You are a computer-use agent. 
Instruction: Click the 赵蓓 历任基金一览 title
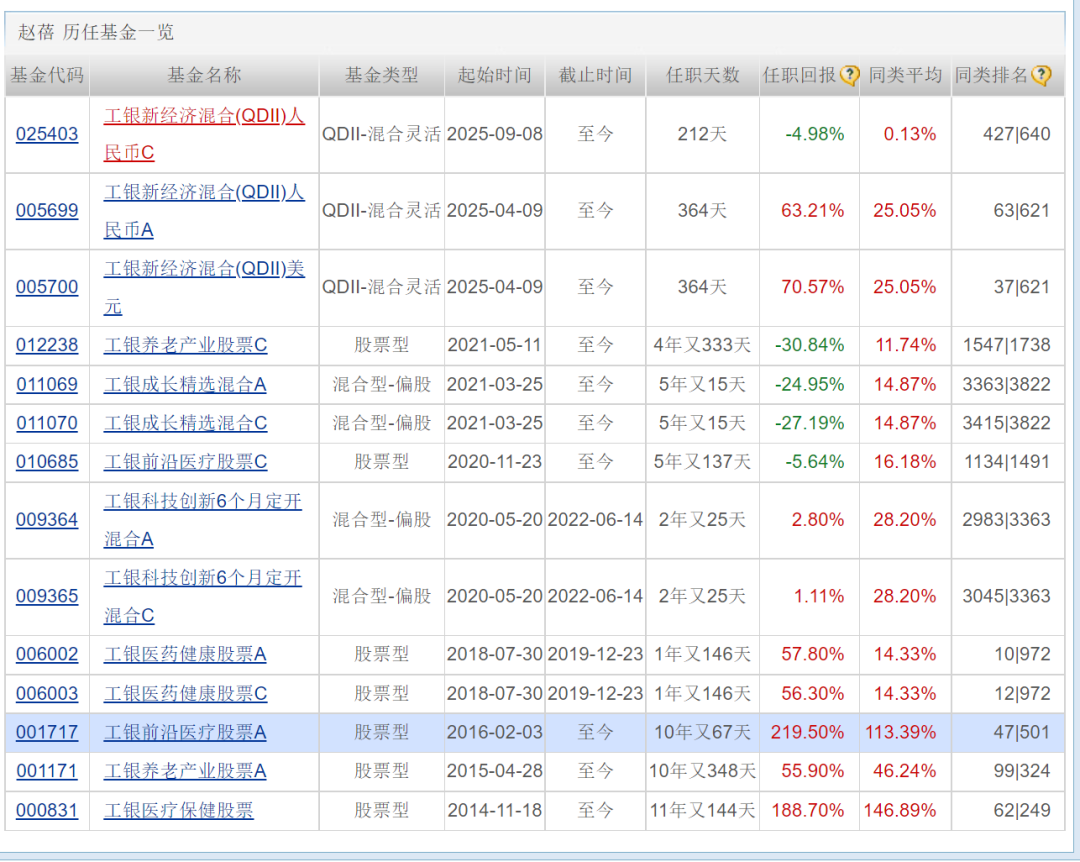[x=96, y=32]
